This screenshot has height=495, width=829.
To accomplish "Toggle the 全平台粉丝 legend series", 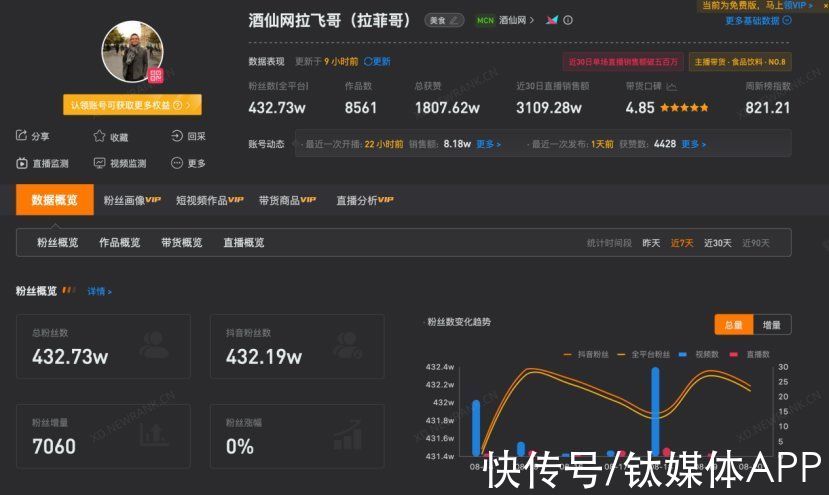I will 643,354.
